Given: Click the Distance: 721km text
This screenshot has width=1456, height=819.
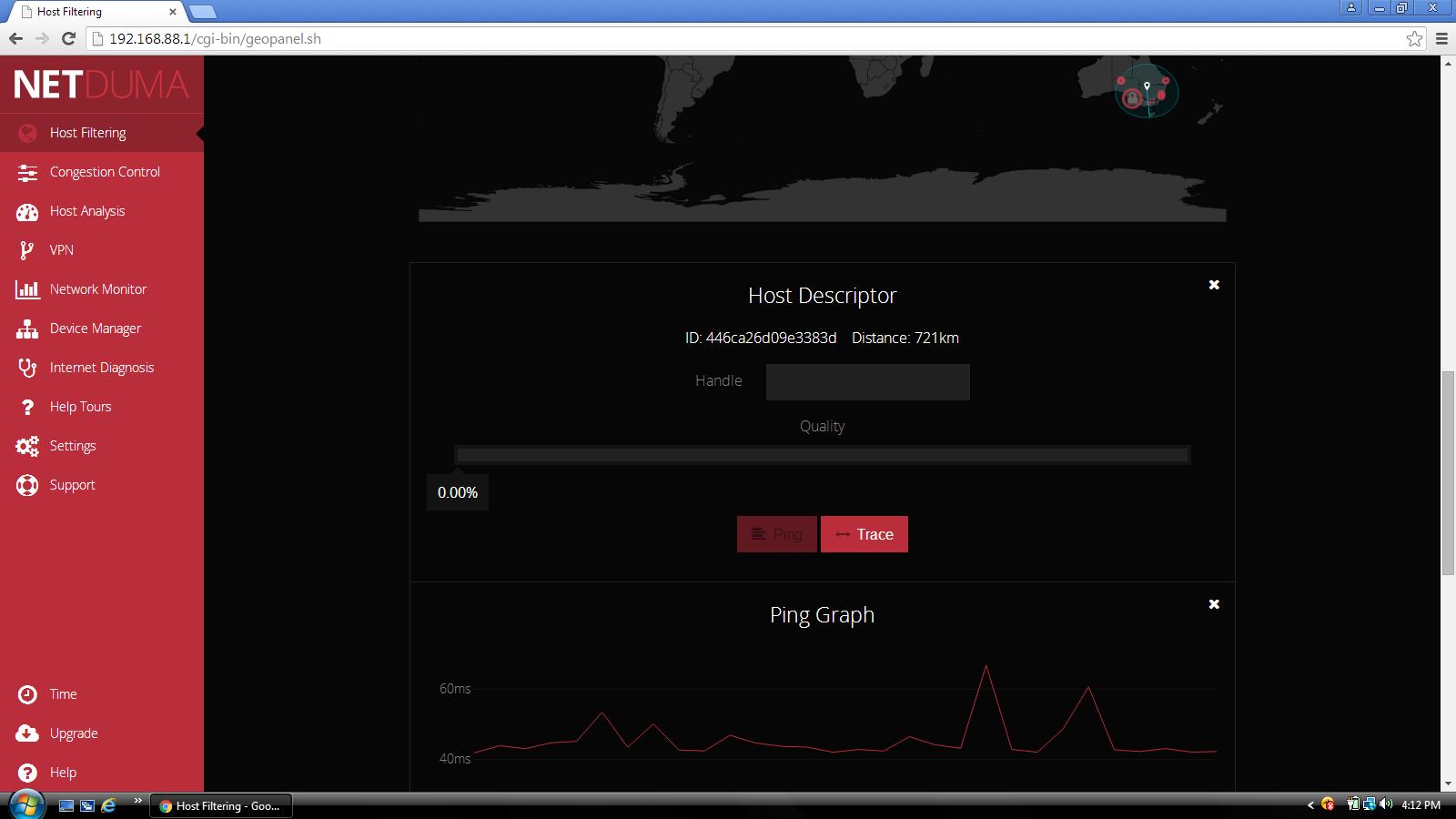Looking at the screenshot, I should click(x=905, y=338).
